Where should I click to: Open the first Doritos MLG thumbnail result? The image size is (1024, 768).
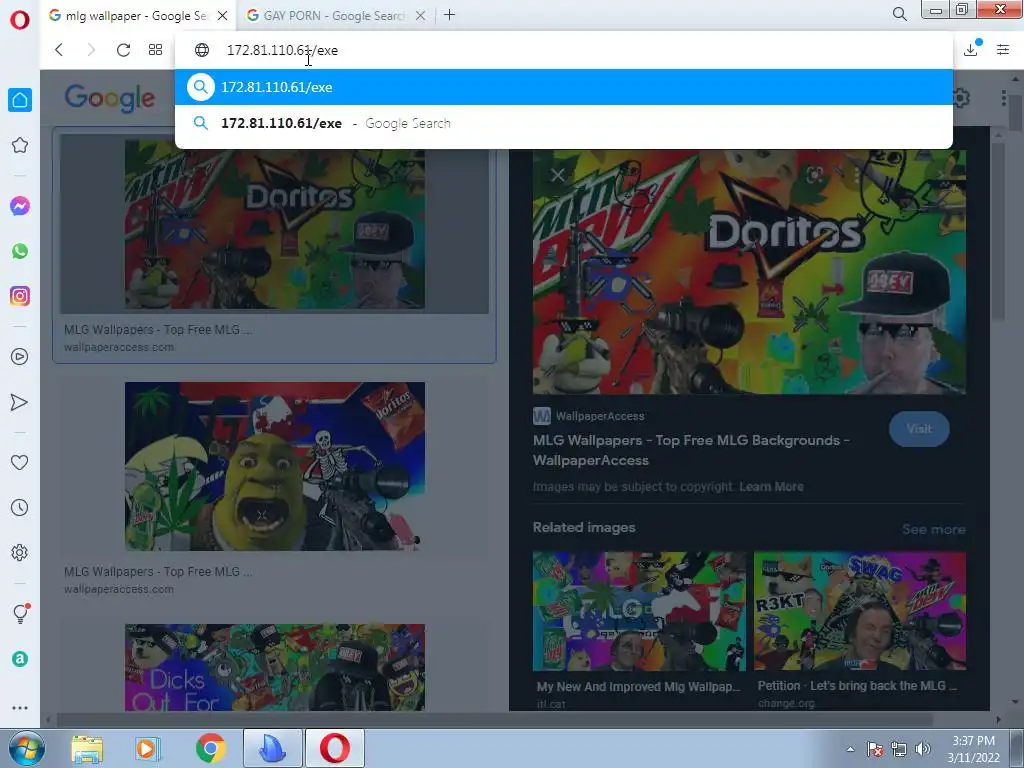point(275,225)
